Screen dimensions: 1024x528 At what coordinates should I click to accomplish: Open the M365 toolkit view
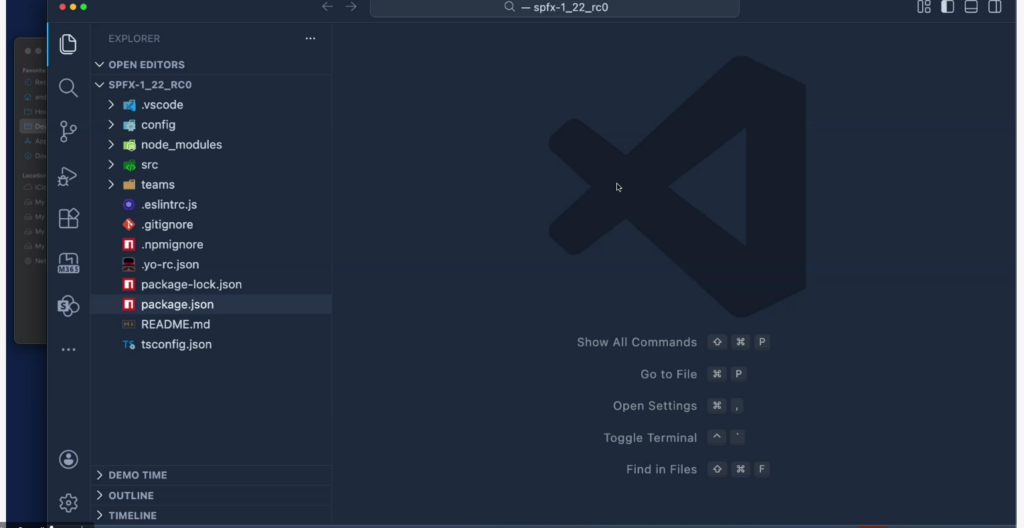pos(68,263)
